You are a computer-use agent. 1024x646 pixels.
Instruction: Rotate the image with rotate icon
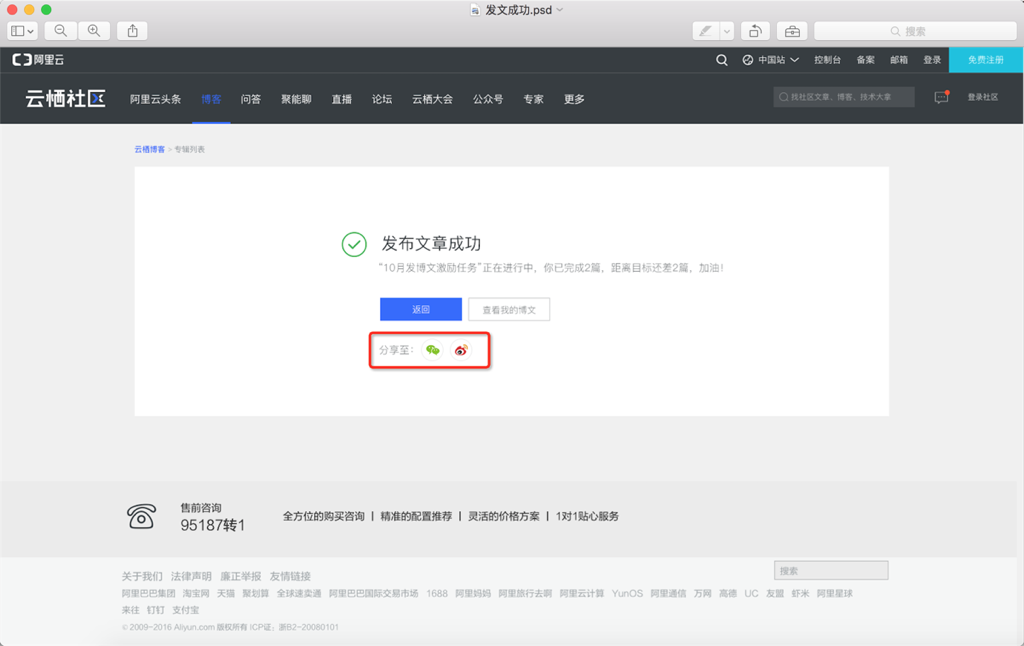pos(756,31)
